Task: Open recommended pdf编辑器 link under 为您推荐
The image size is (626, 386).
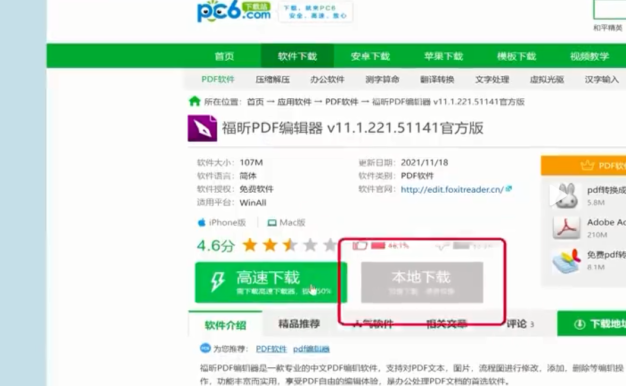Action: coord(311,349)
